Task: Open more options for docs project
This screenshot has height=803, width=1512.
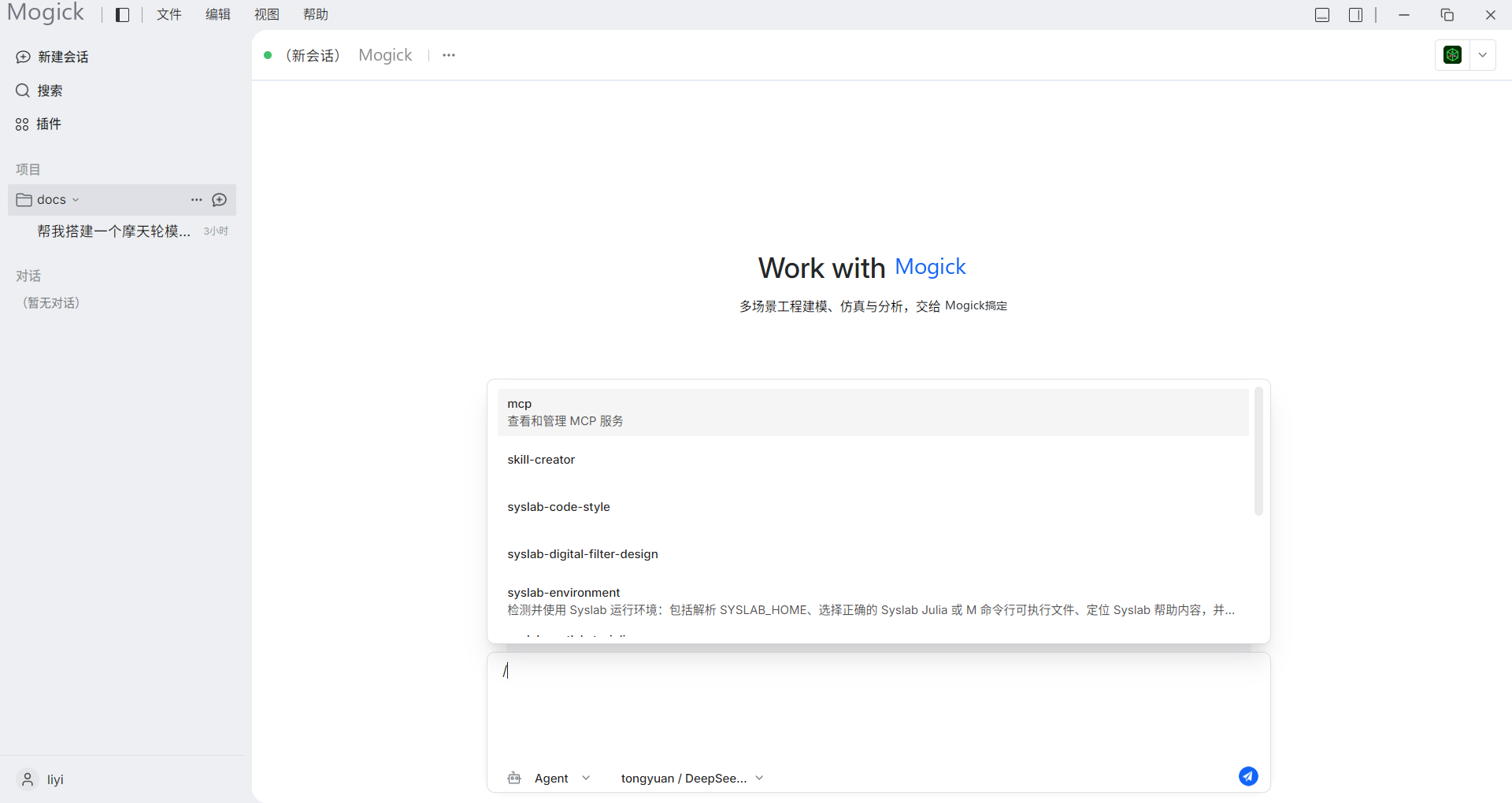Action: [197, 200]
